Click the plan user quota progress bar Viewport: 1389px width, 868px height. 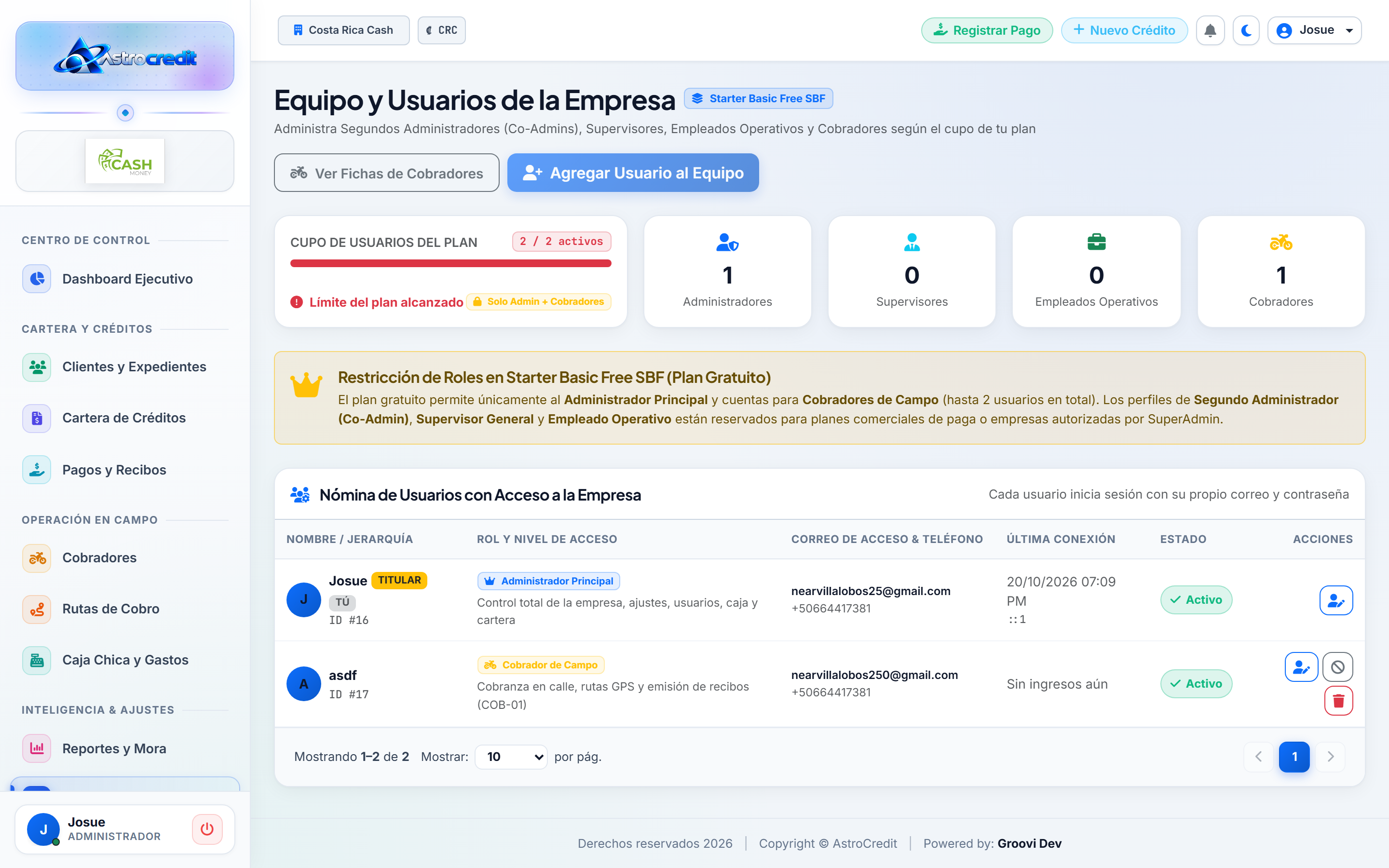[x=450, y=263]
